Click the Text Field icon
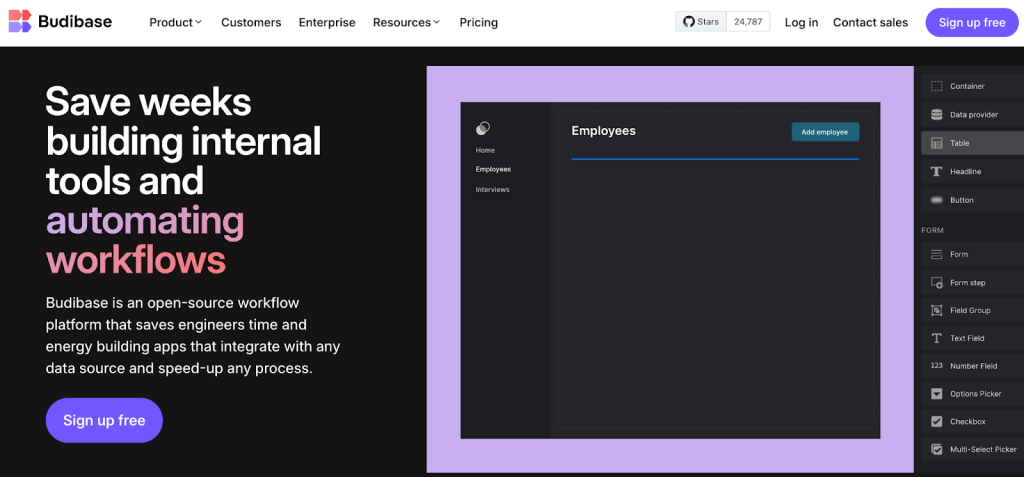This screenshot has height=477, width=1024. [x=936, y=338]
